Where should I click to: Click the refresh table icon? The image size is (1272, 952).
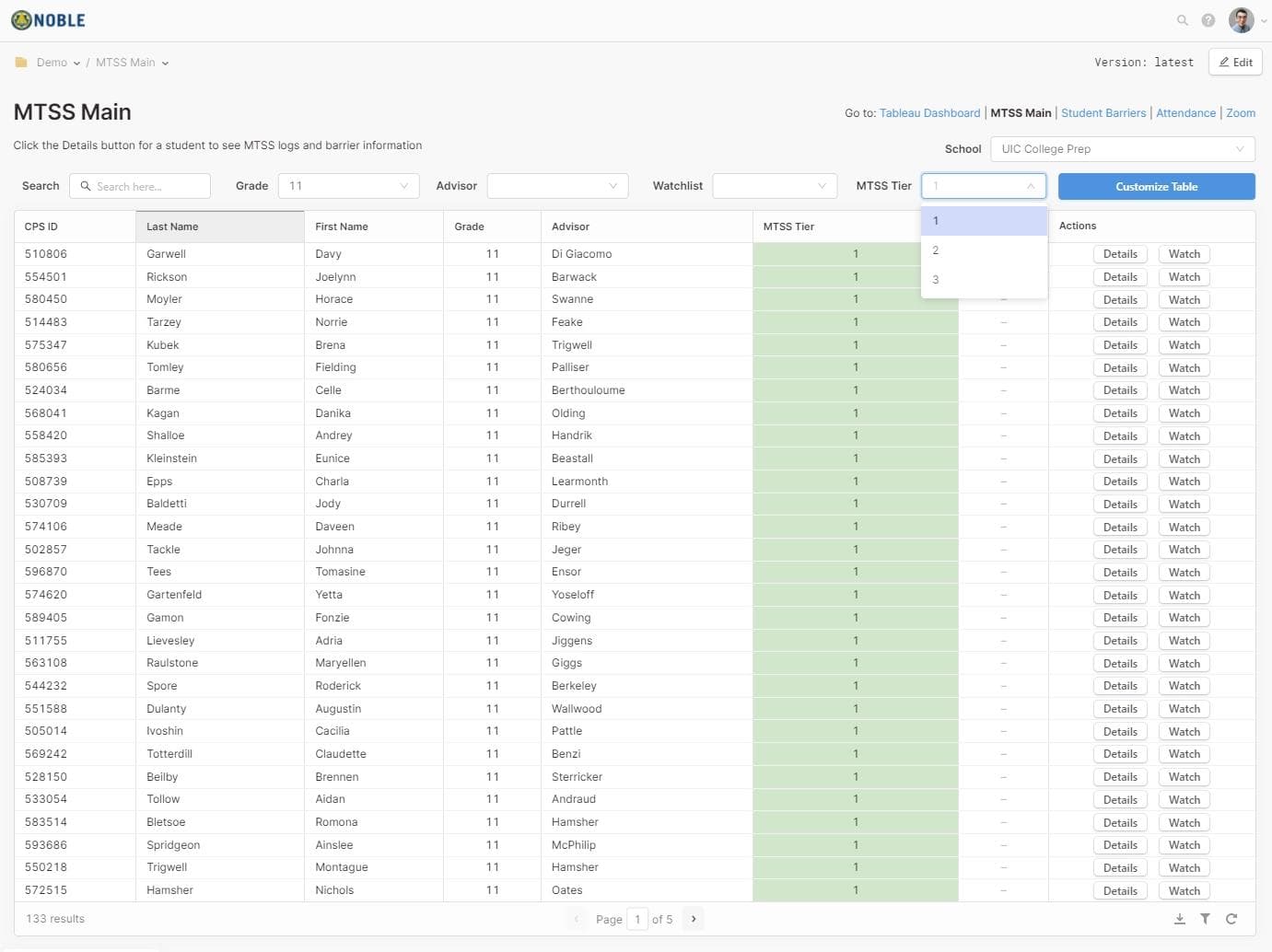[1231, 919]
